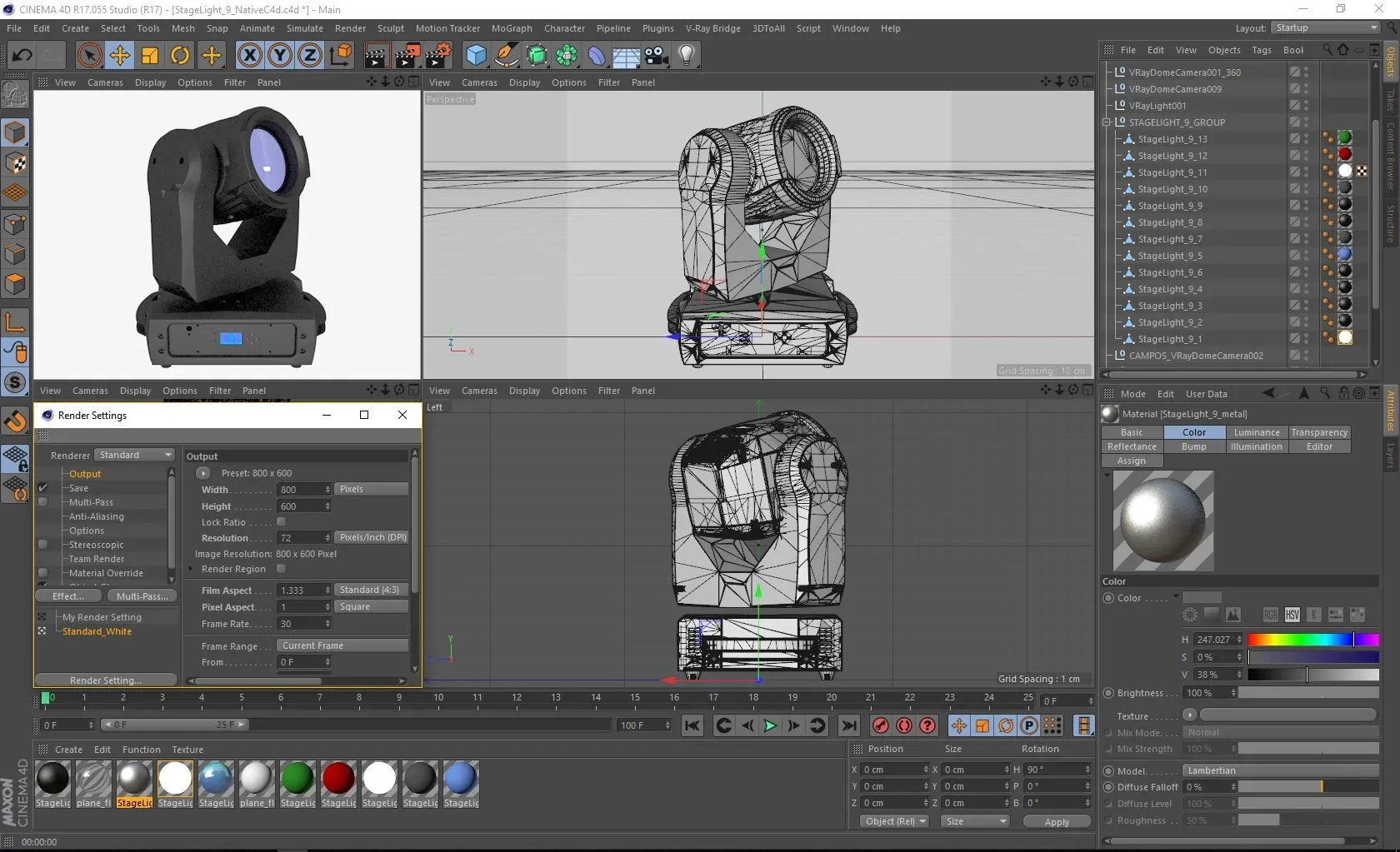The width and height of the screenshot is (1400, 852).
Task: Open the File menu
Action: point(14,28)
